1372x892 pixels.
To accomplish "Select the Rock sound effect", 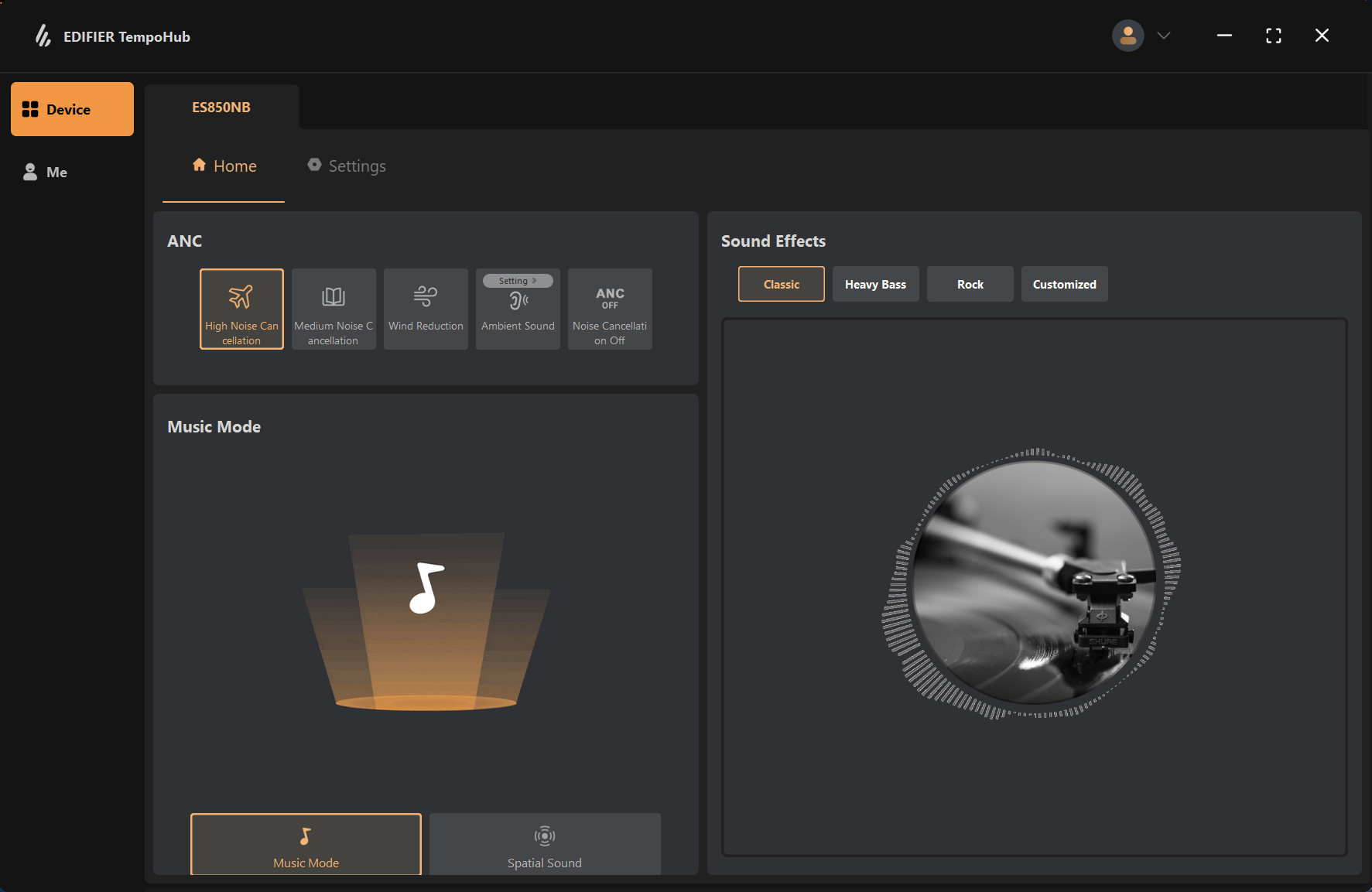I will coord(970,284).
